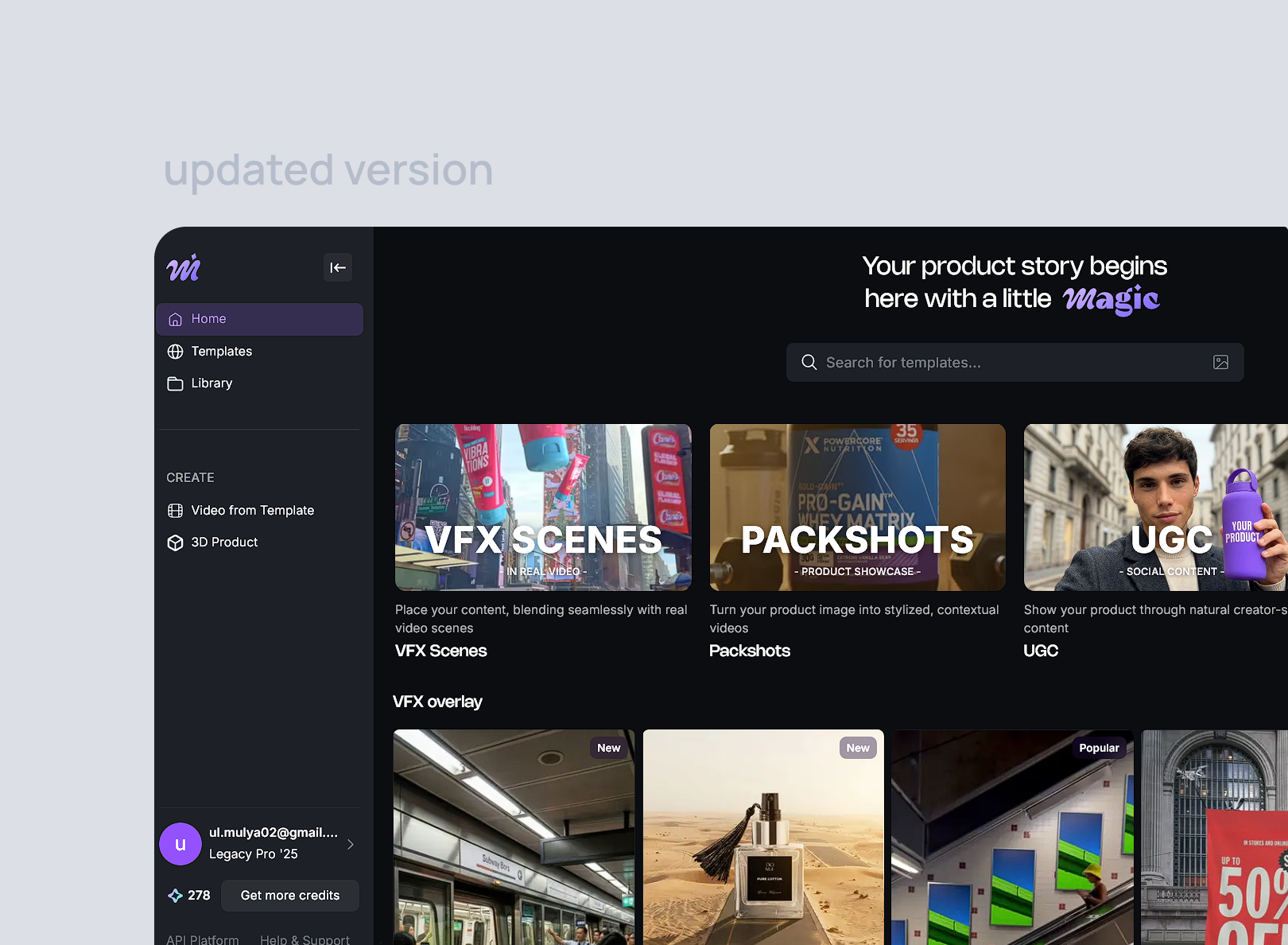
Task: Click the magnifier search icon
Action: coord(809,363)
